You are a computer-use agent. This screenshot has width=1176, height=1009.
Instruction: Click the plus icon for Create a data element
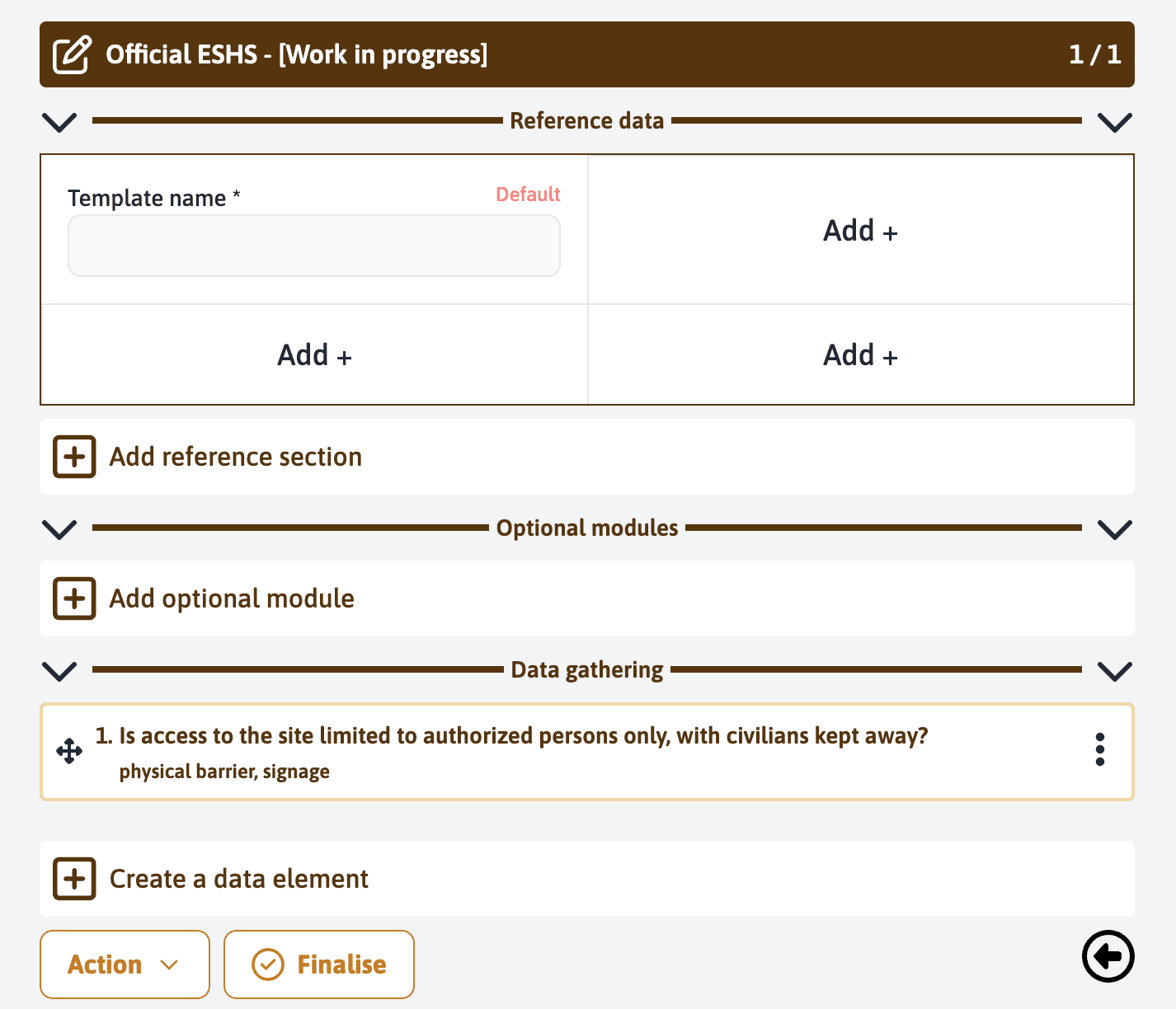[x=74, y=879]
